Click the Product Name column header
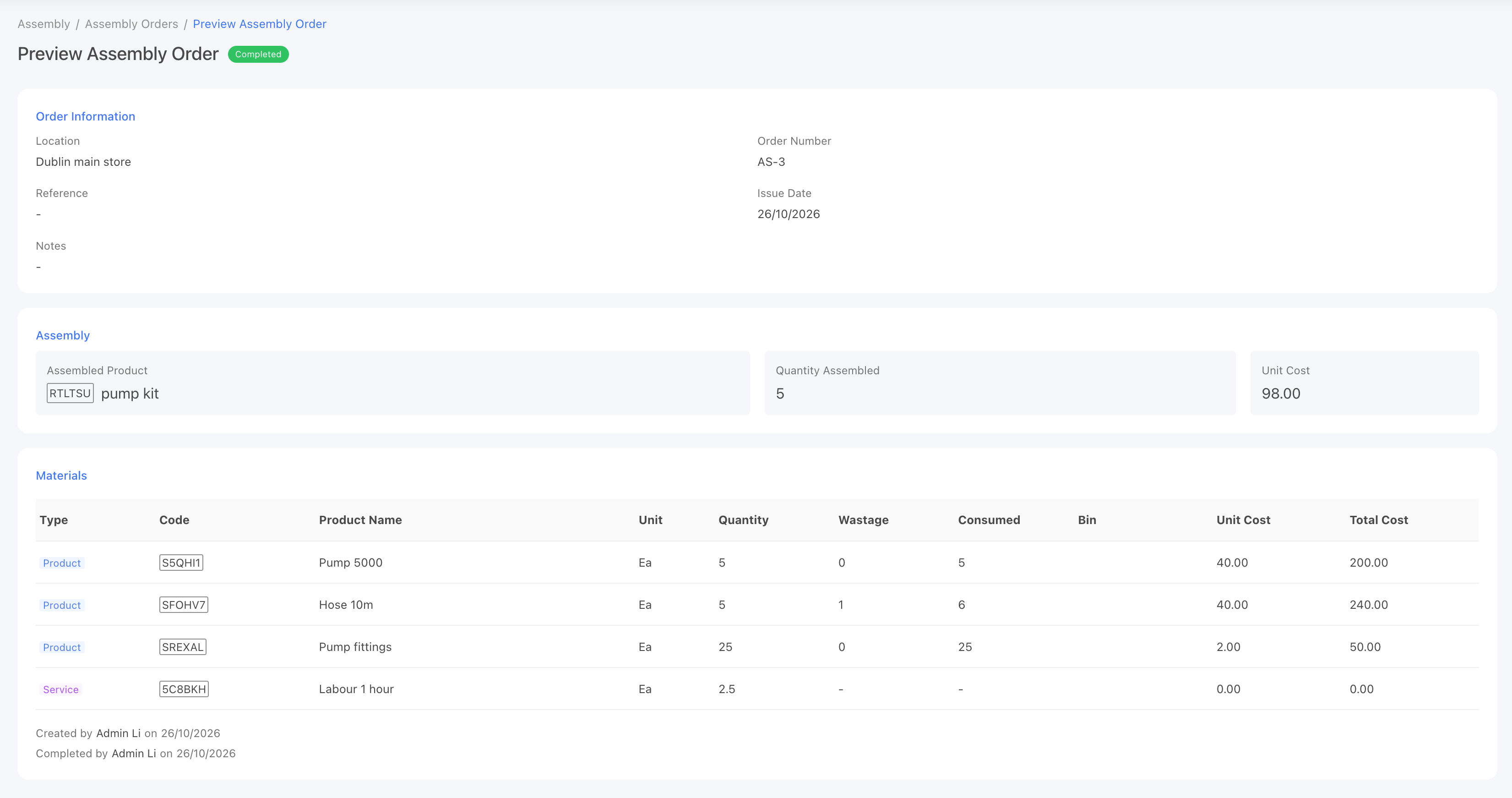Image resolution: width=1512 pixels, height=798 pixels. click(x=360, y=520)
